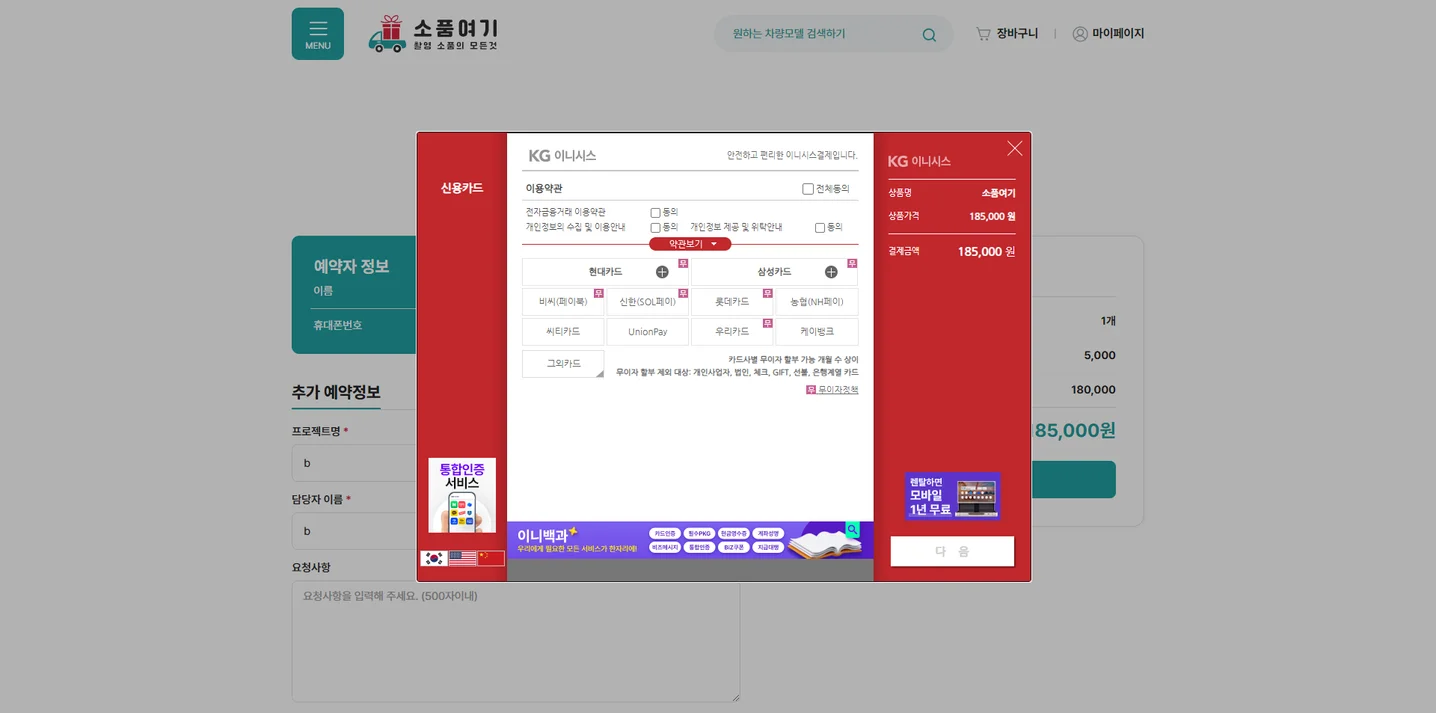
Task: Click the search magnifier icon
Action: 929,35
